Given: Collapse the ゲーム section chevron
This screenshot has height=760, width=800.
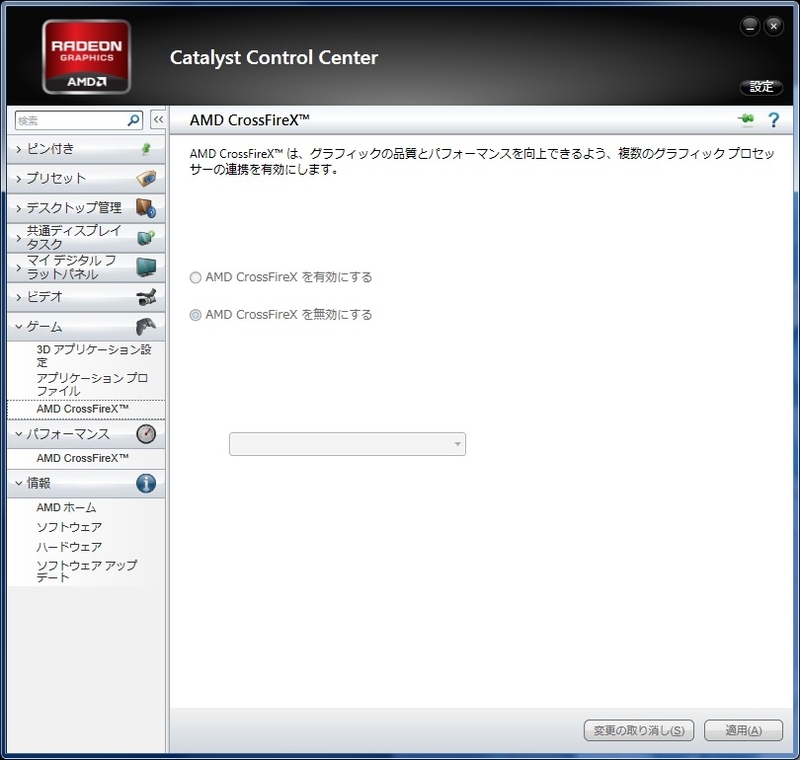Looking at the screenshot, I should 18,326.
